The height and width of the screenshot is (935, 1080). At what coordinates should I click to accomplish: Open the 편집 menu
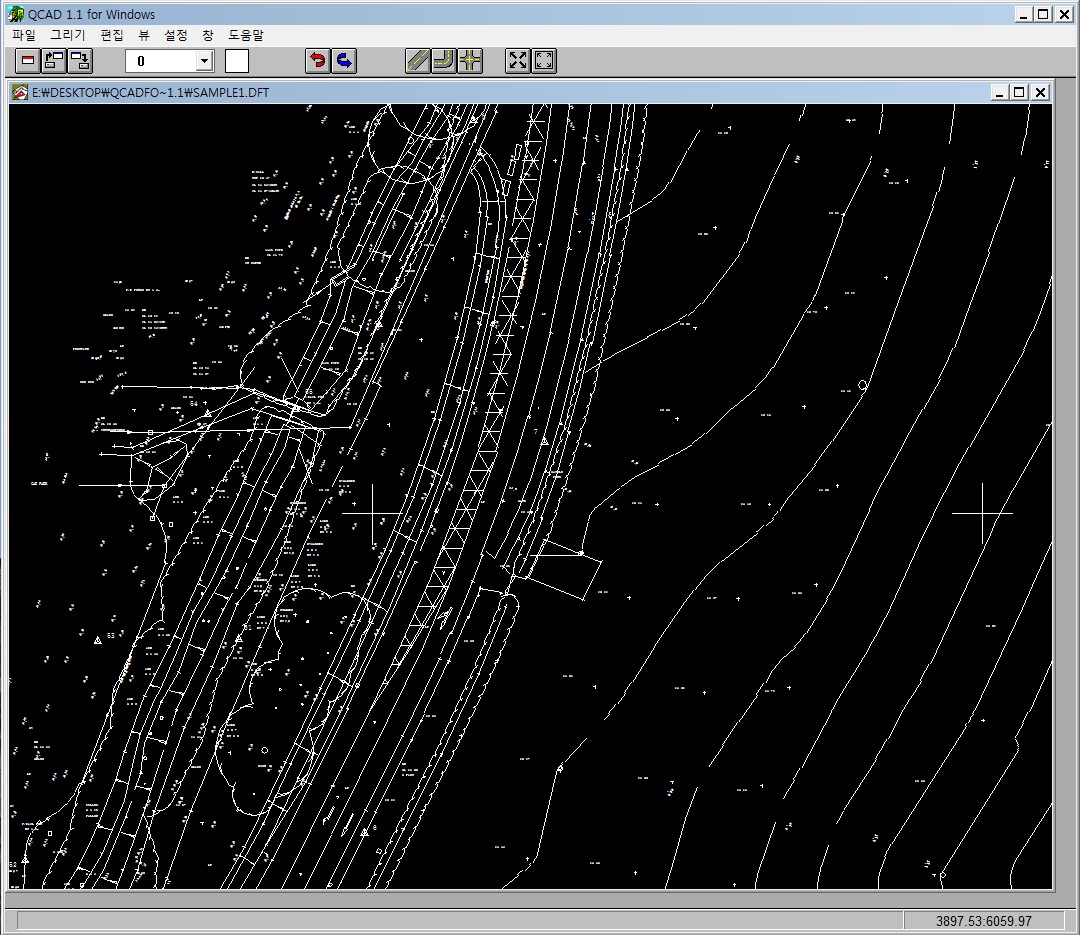112,35
